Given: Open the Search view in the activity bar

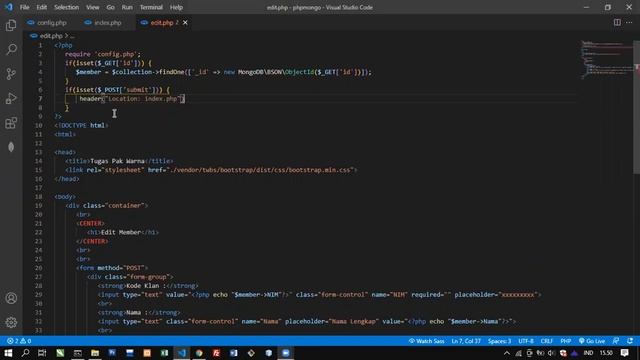Looking at the screenshot, I should point(11,49).
